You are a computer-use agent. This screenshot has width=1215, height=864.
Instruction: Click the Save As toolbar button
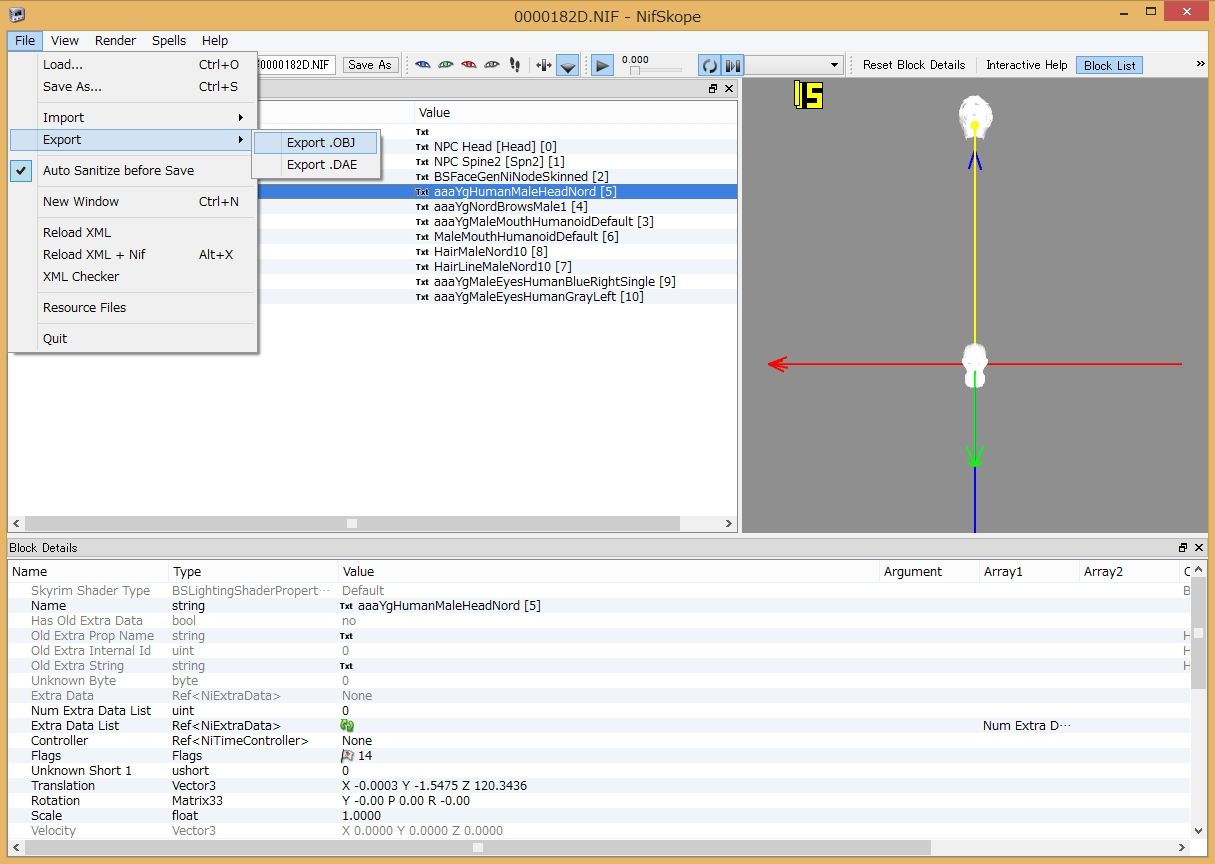click(369, 65)
